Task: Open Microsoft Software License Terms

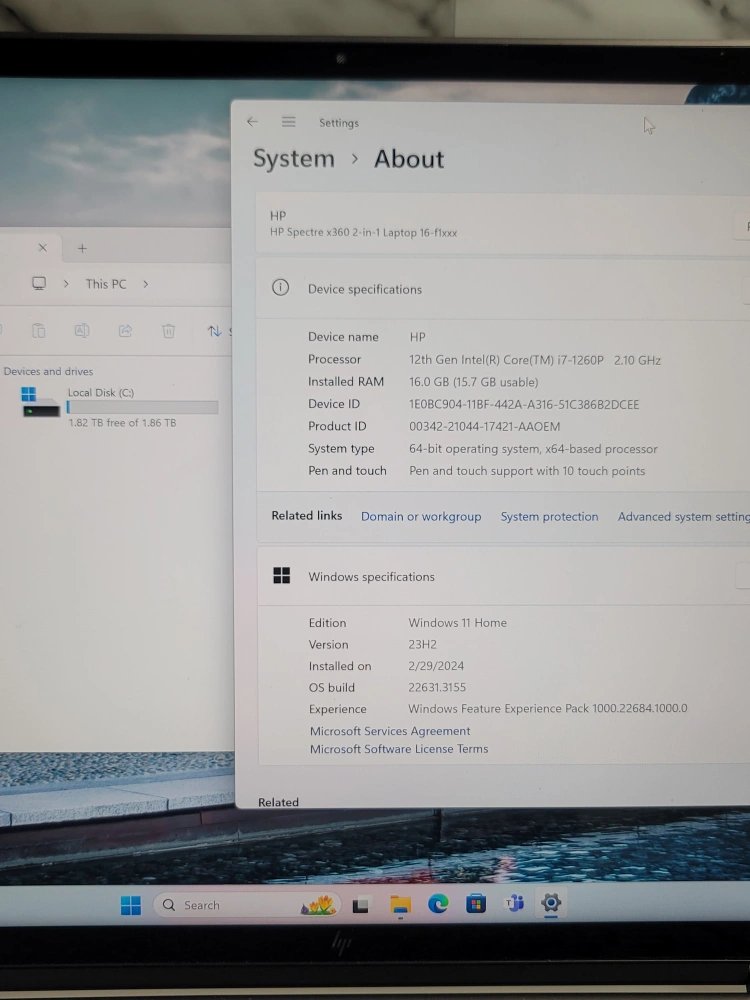Action: point(399,749)
